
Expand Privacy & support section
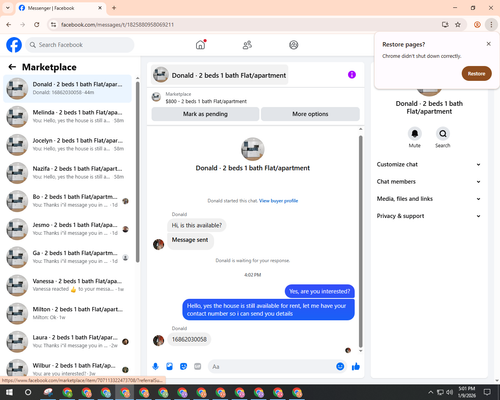(x=429, y=216)
